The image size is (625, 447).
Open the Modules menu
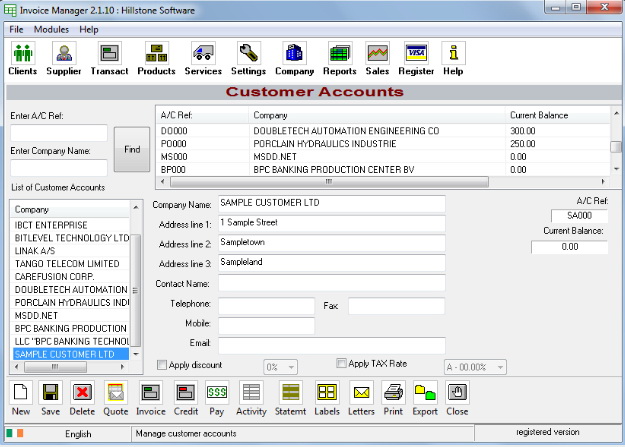(x=51, y=29)
